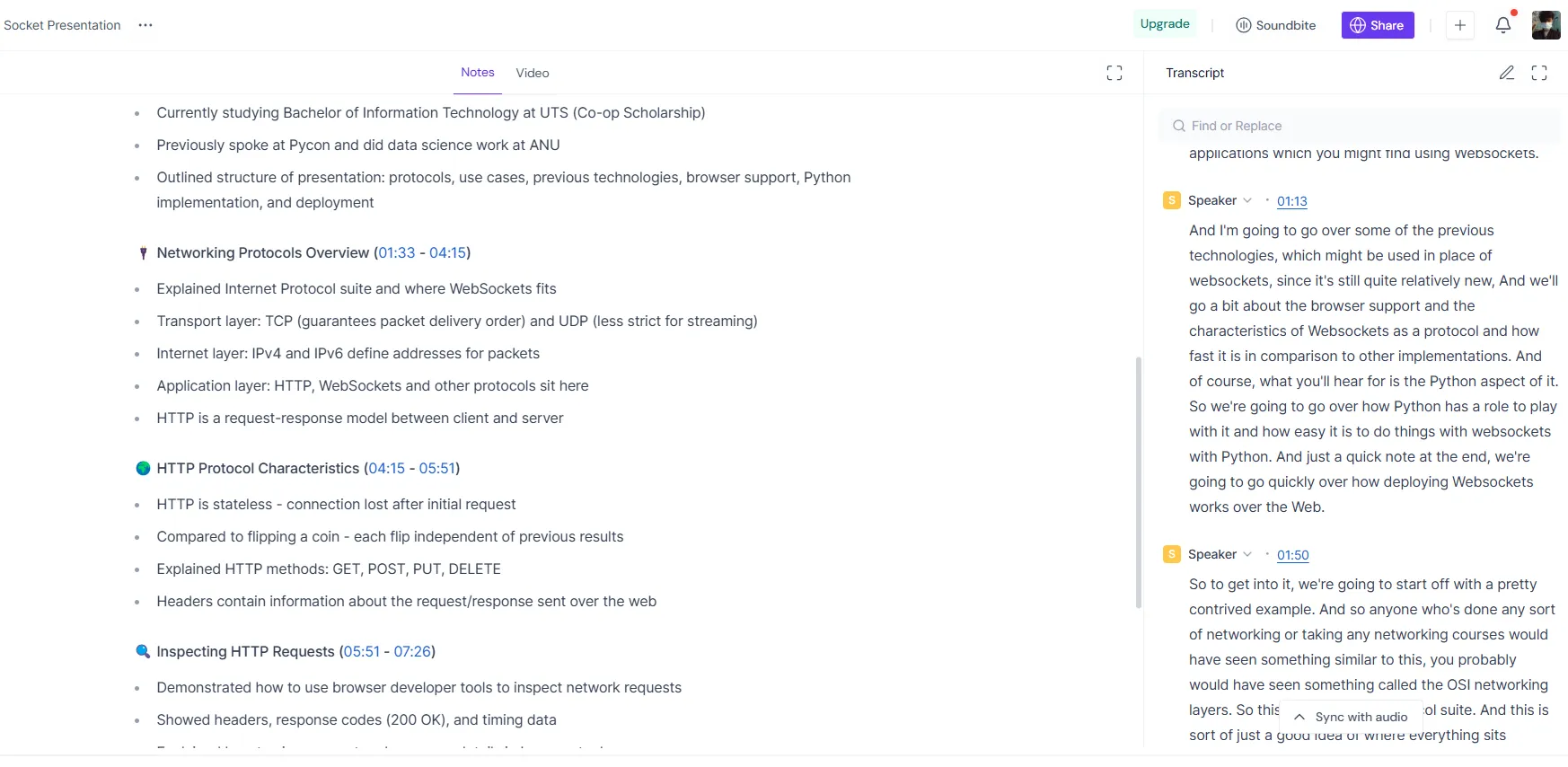The height and width of the screenshot is (767, 1568).
Task: Click the Share button
Action: [1377, 25]
